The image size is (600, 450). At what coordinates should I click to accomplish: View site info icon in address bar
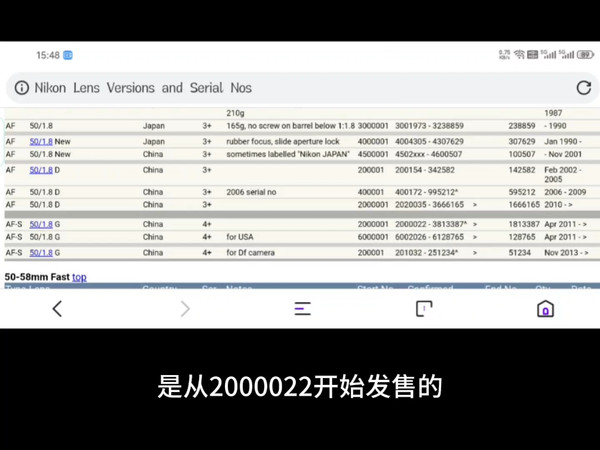coord(22,88)
